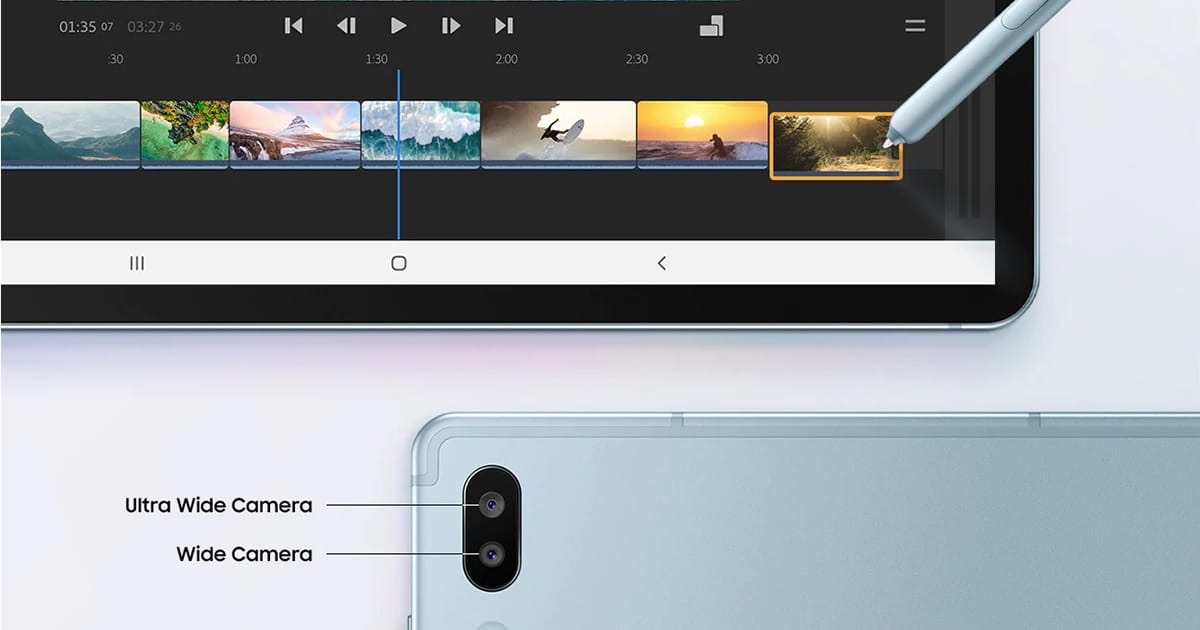The height and width of the screenshot is (630, 1200).
Task: Pick the sunset surfer clip
Action: pyautogui.click(x=702, y=133)
